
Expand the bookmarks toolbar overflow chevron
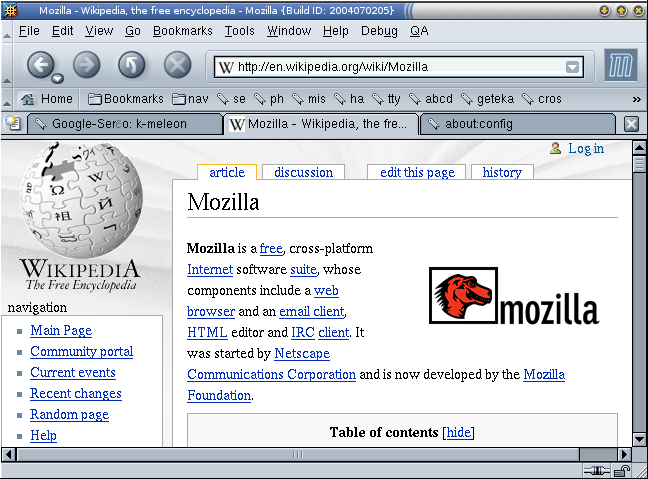tap(636, 100)
